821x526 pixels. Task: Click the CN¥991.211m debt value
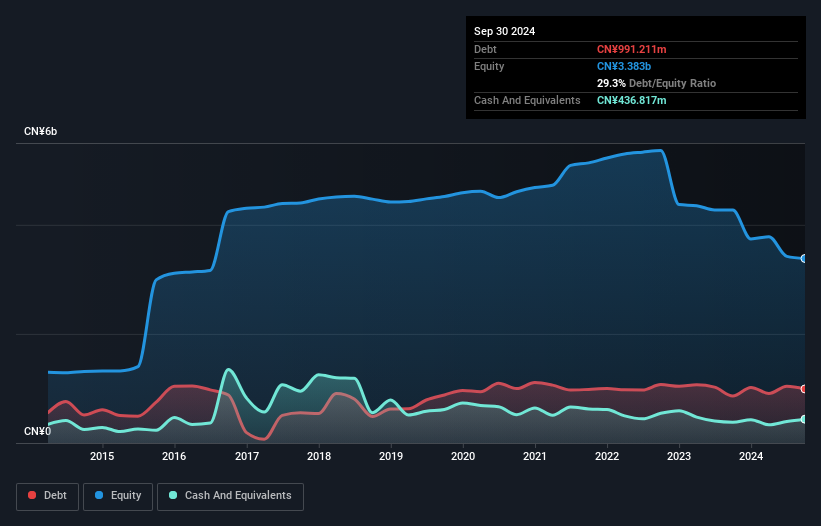631,49
